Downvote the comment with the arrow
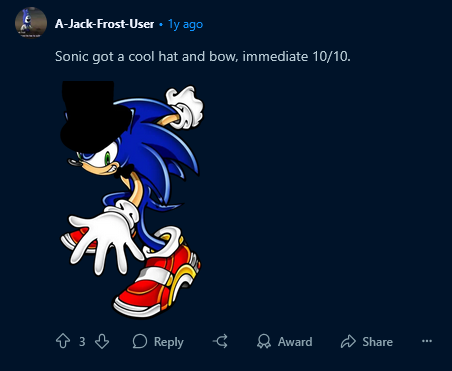Viewport: 452px width, 371px height. 102,341
